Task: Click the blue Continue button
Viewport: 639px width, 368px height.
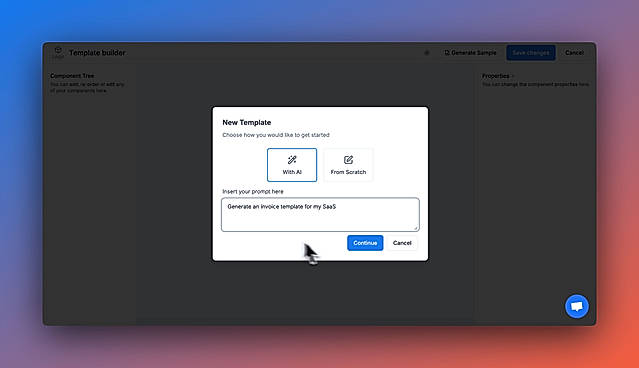Action: coord(365,243)
